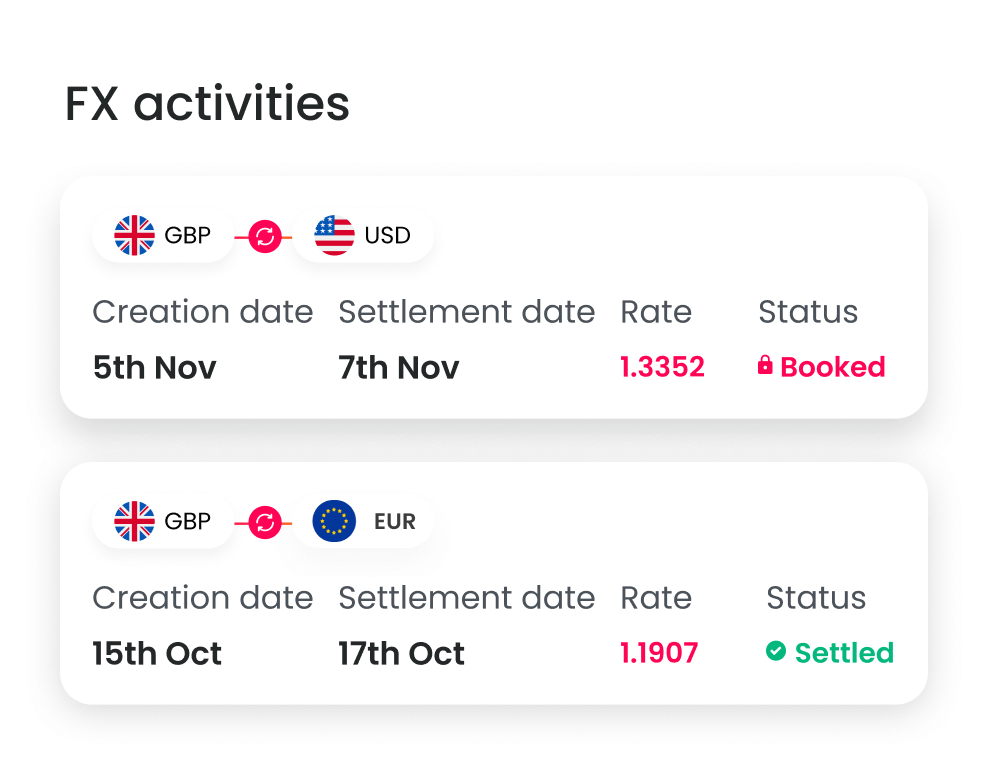988x780 pixels.
Task: Click the lock icon next to Booked
Action: (x=765, y=366)
